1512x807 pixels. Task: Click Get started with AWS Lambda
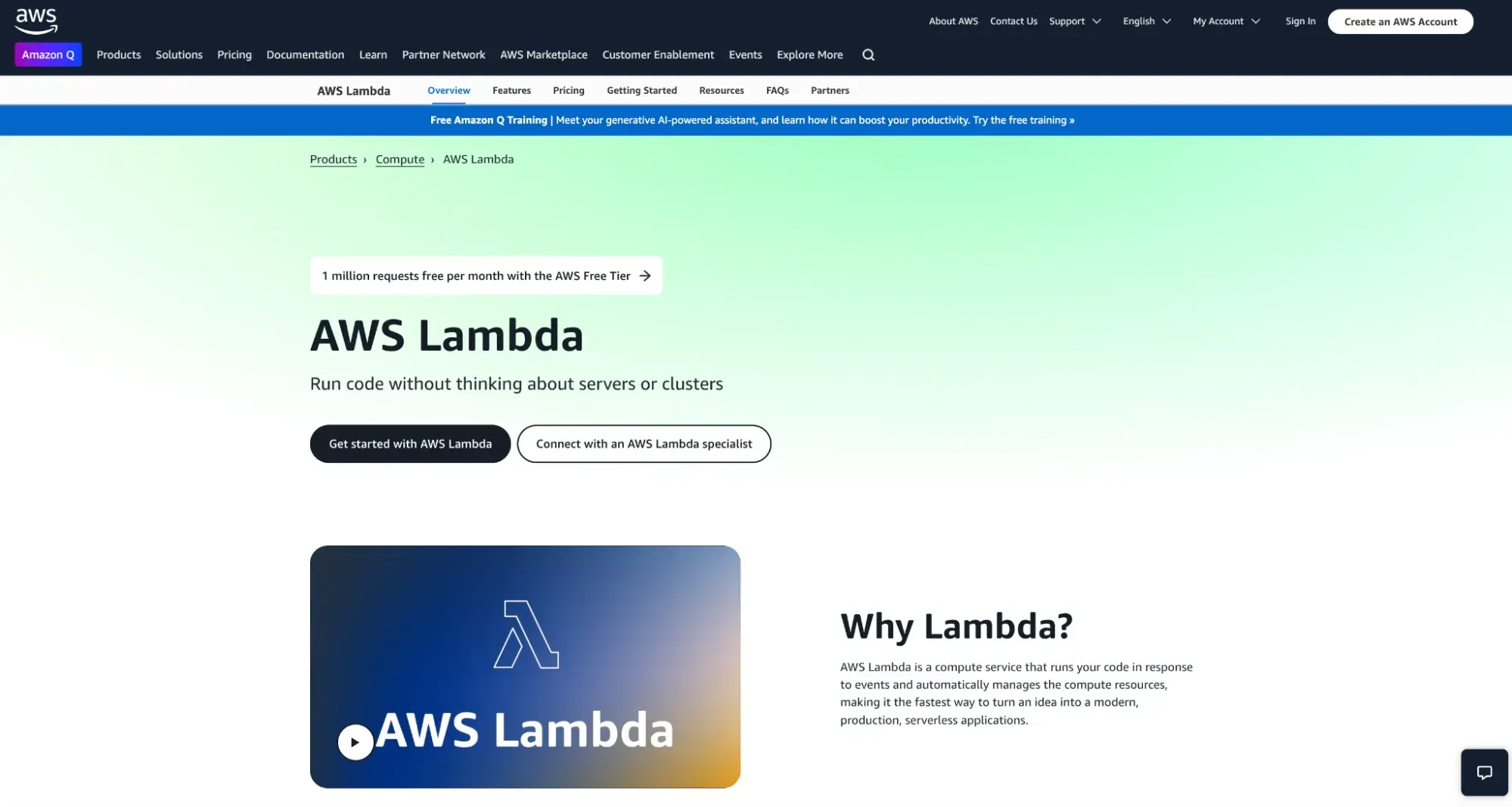click(410, 444)
